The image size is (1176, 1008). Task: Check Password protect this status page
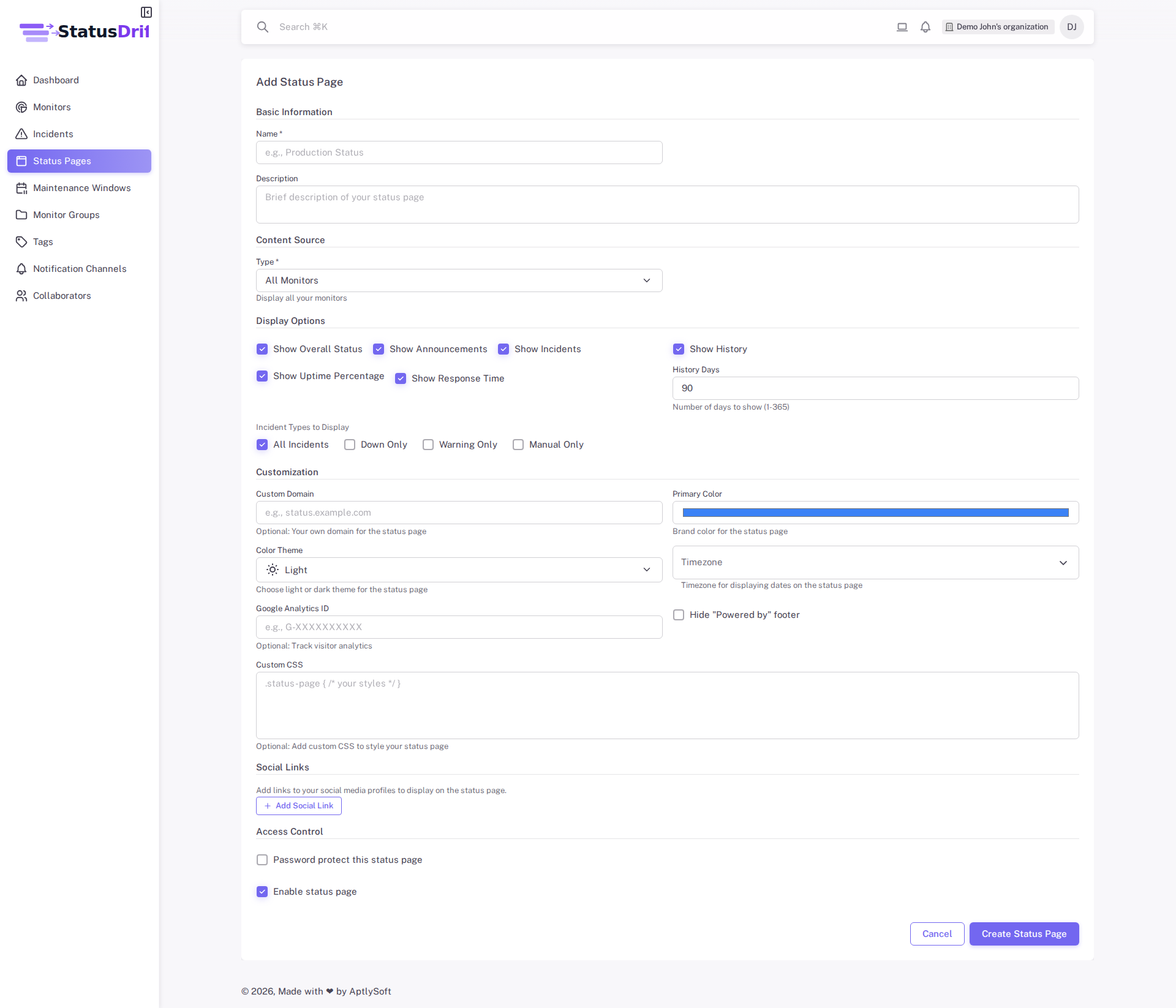pos(262,860)
